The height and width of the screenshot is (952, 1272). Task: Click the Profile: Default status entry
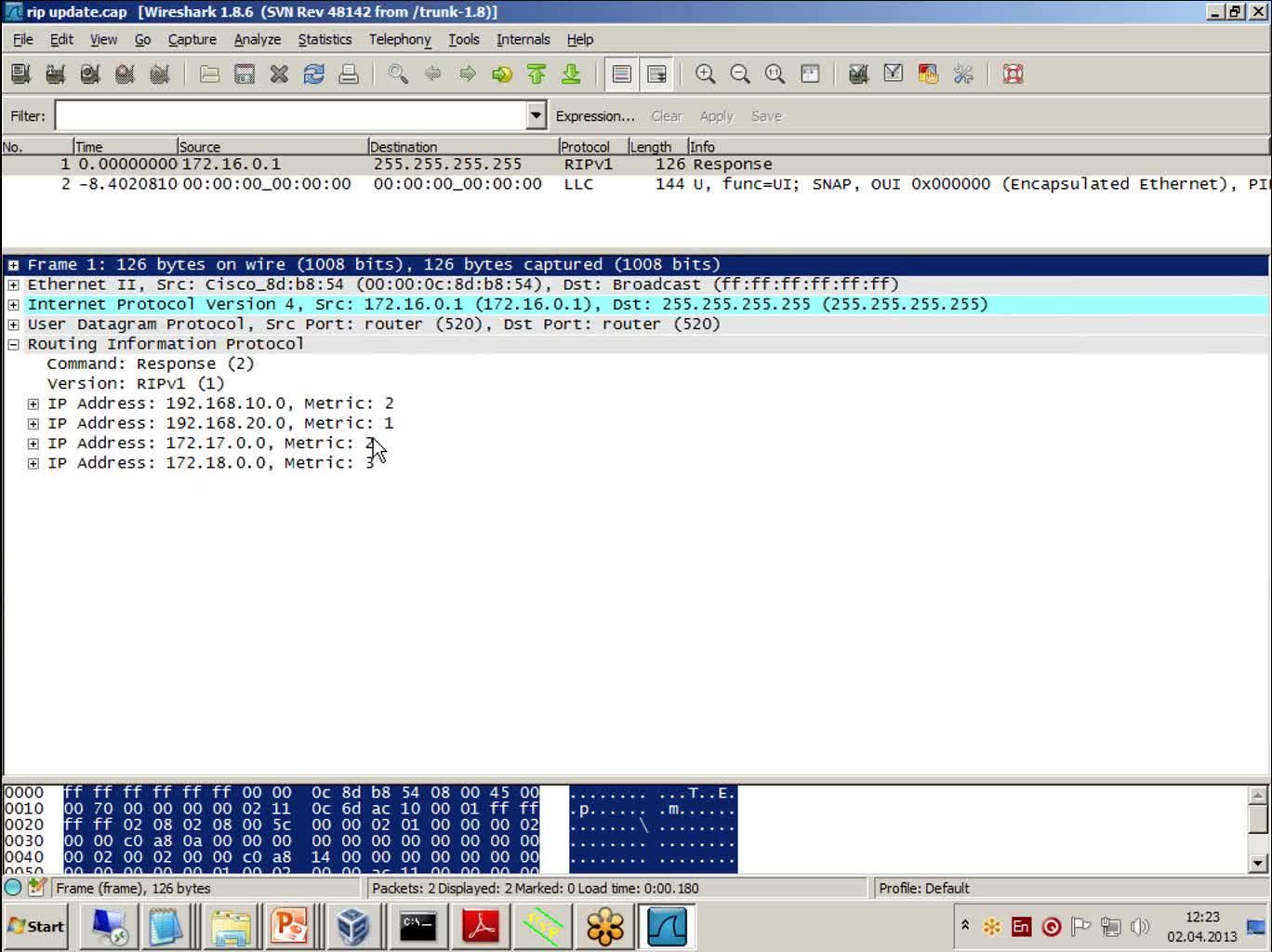tap(924, 888)
